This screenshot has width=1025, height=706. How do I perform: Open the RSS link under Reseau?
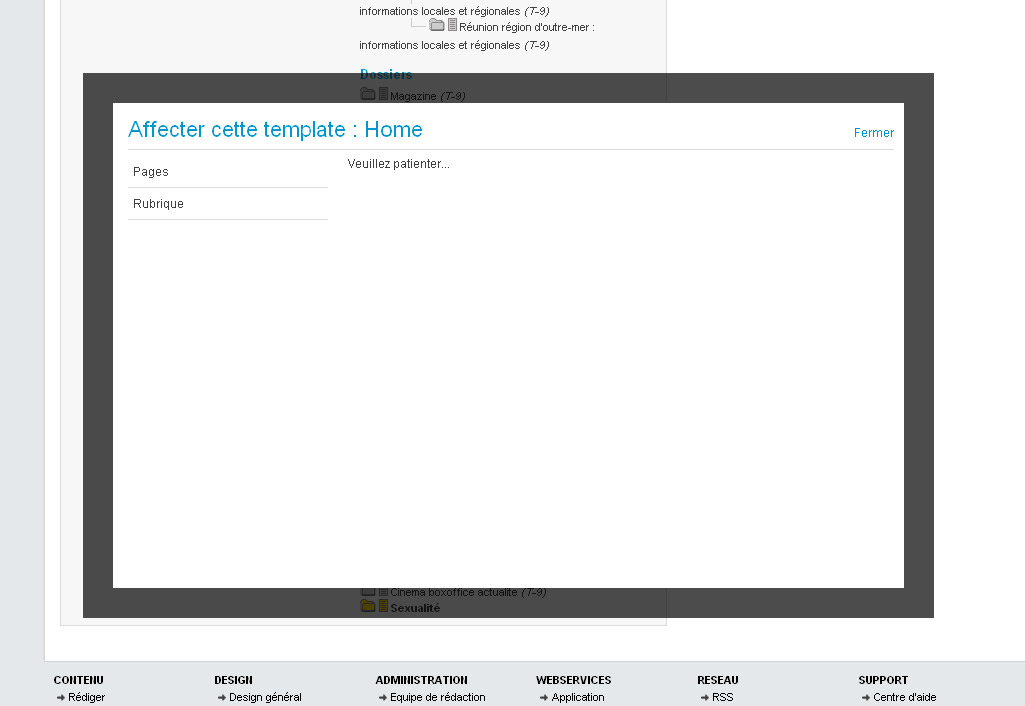pos(722,697)
